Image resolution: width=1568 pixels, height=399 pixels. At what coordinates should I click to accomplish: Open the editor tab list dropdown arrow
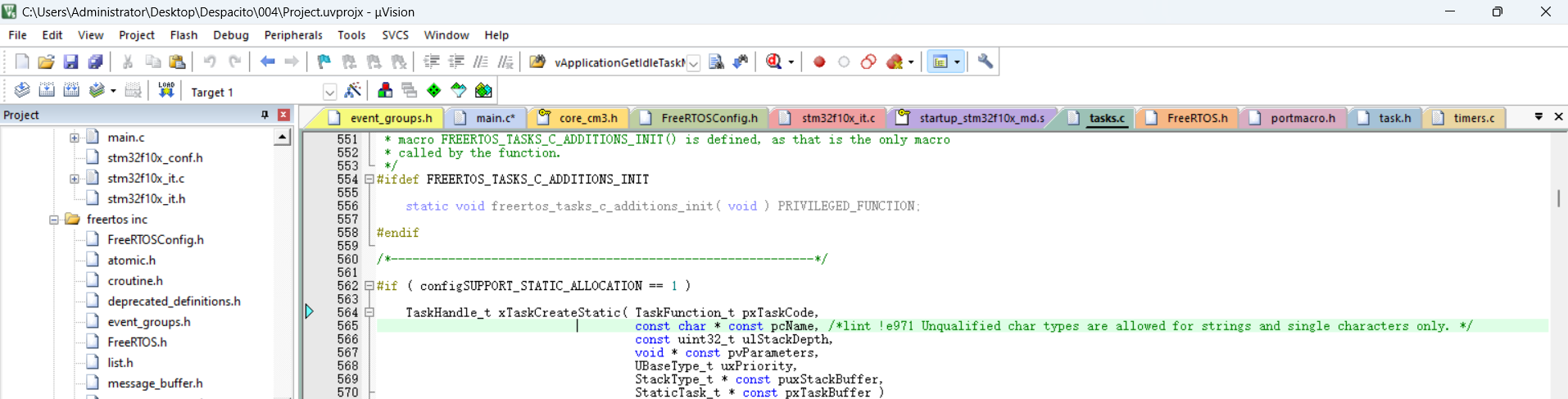tap(1539, 117)
